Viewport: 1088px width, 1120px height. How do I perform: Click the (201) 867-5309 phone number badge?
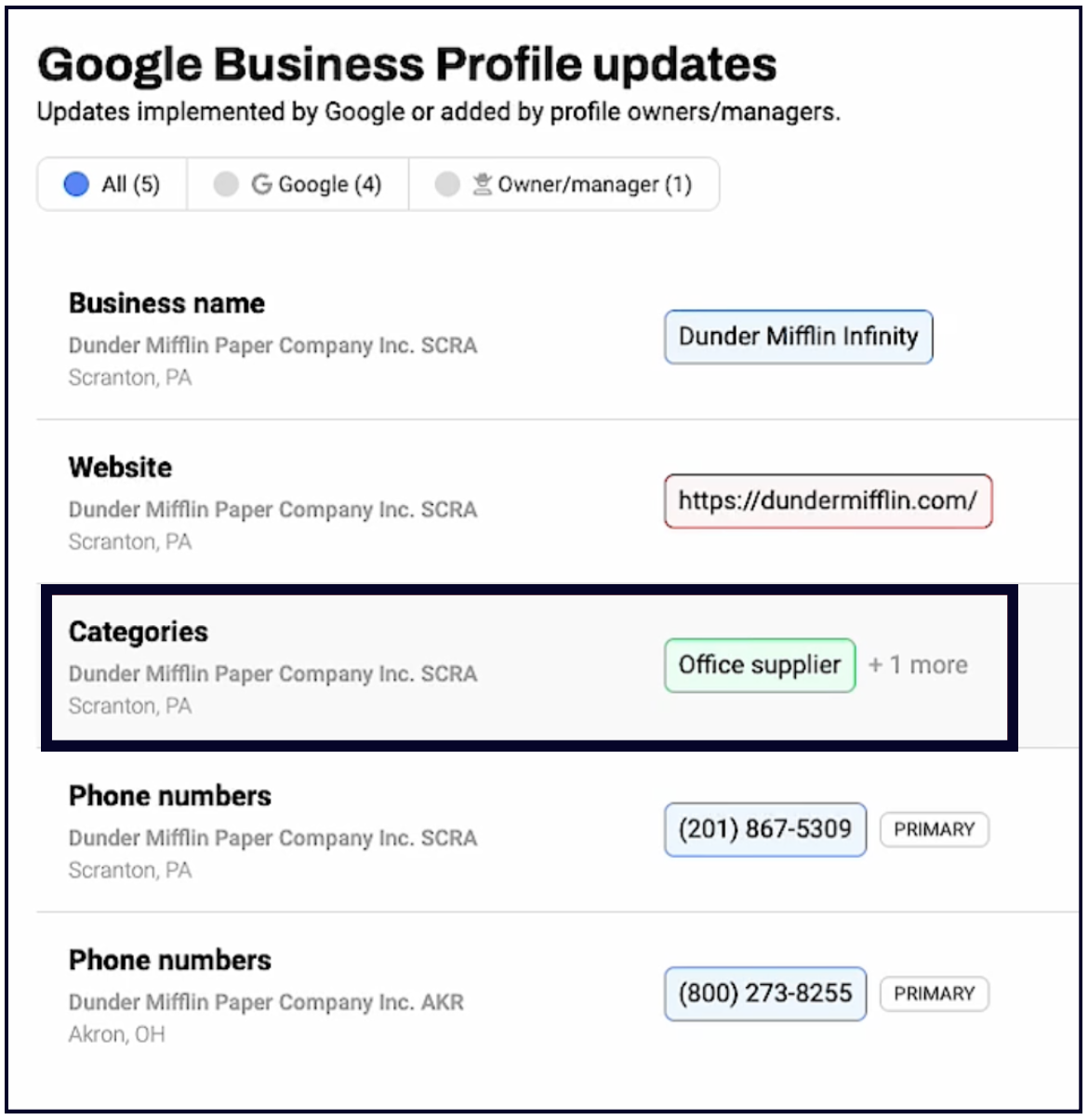pos(764,829)
